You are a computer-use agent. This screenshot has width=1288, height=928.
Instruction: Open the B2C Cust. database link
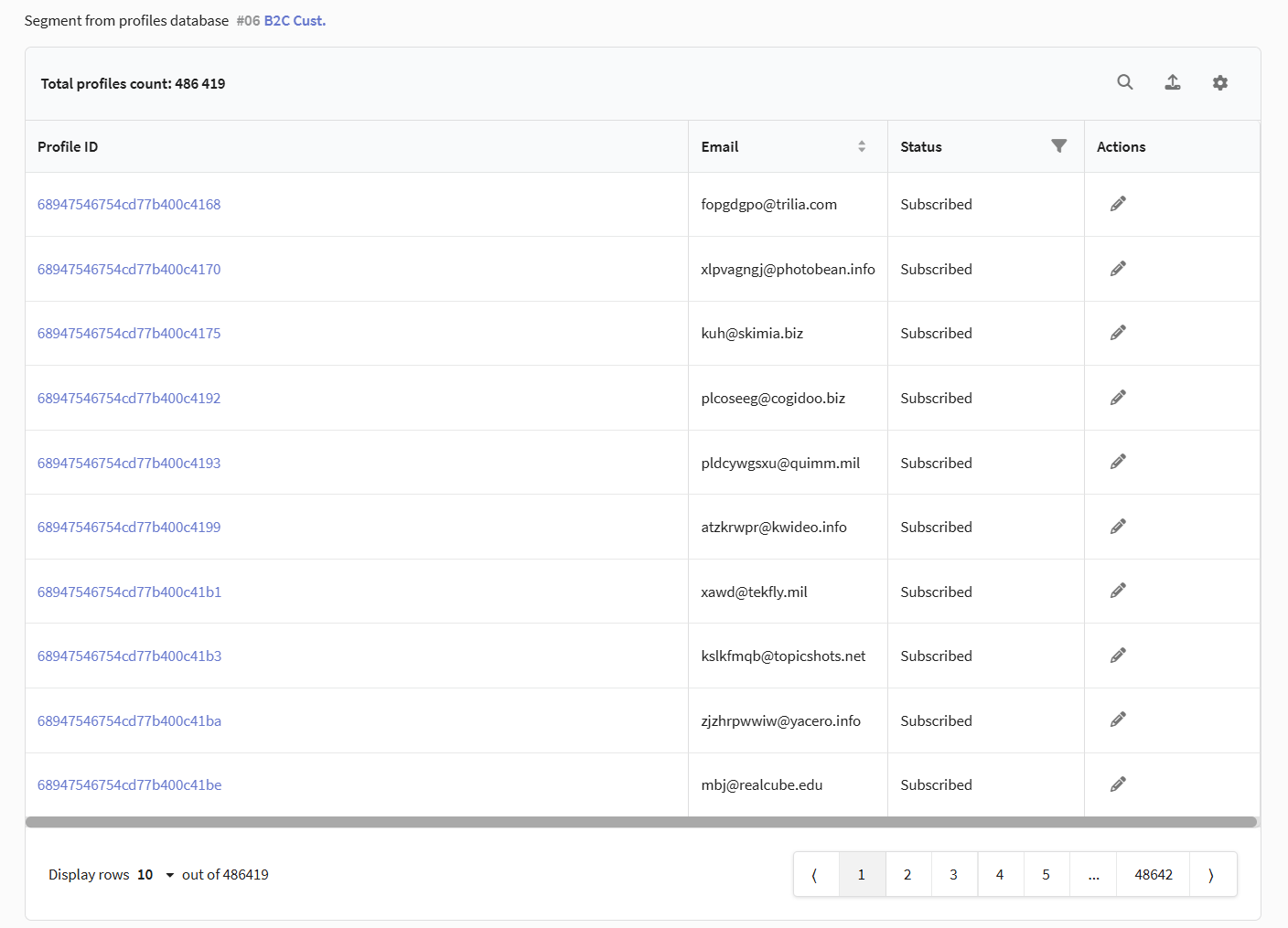295,20
